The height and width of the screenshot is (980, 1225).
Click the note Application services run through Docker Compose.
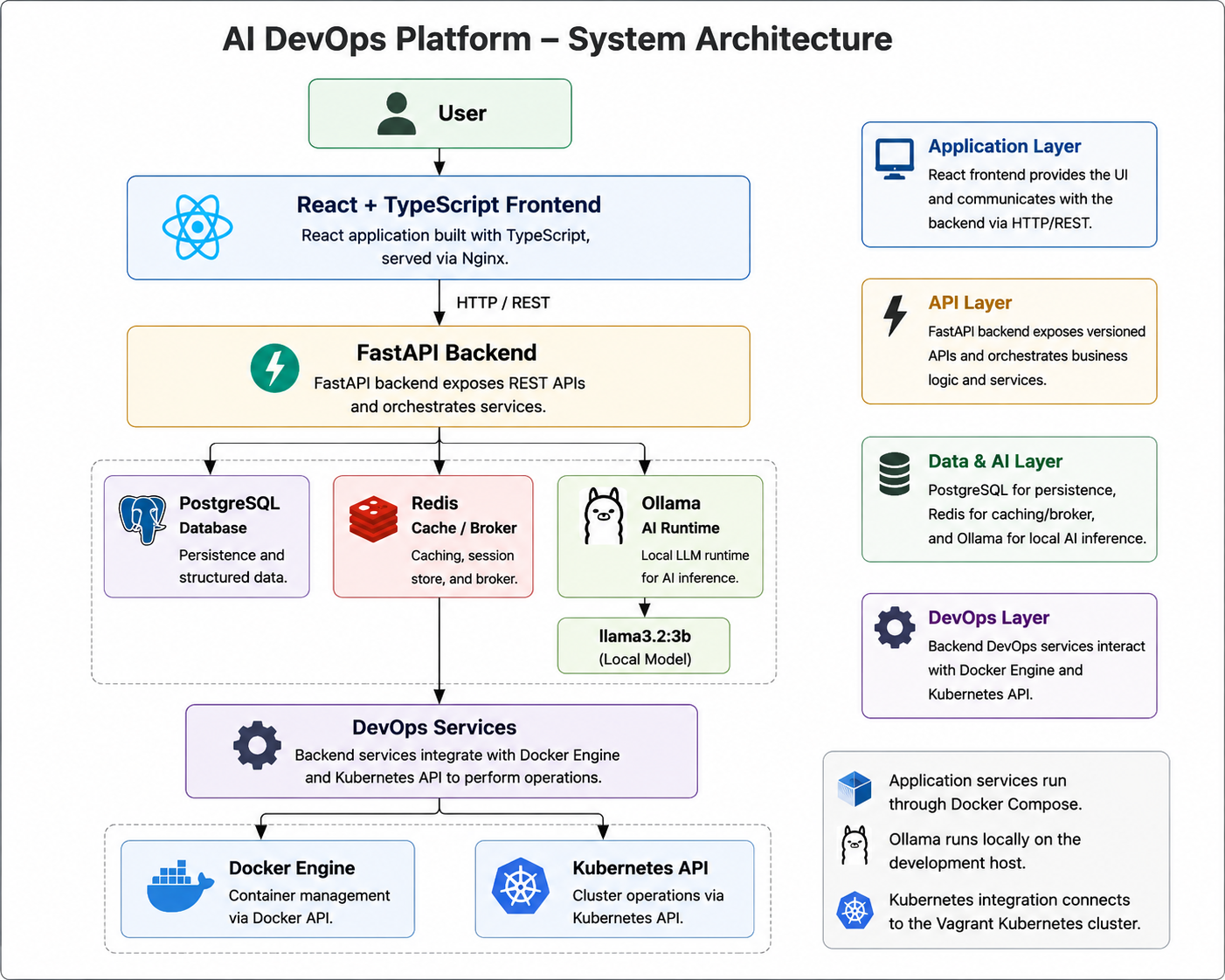(x=986, y=792)
